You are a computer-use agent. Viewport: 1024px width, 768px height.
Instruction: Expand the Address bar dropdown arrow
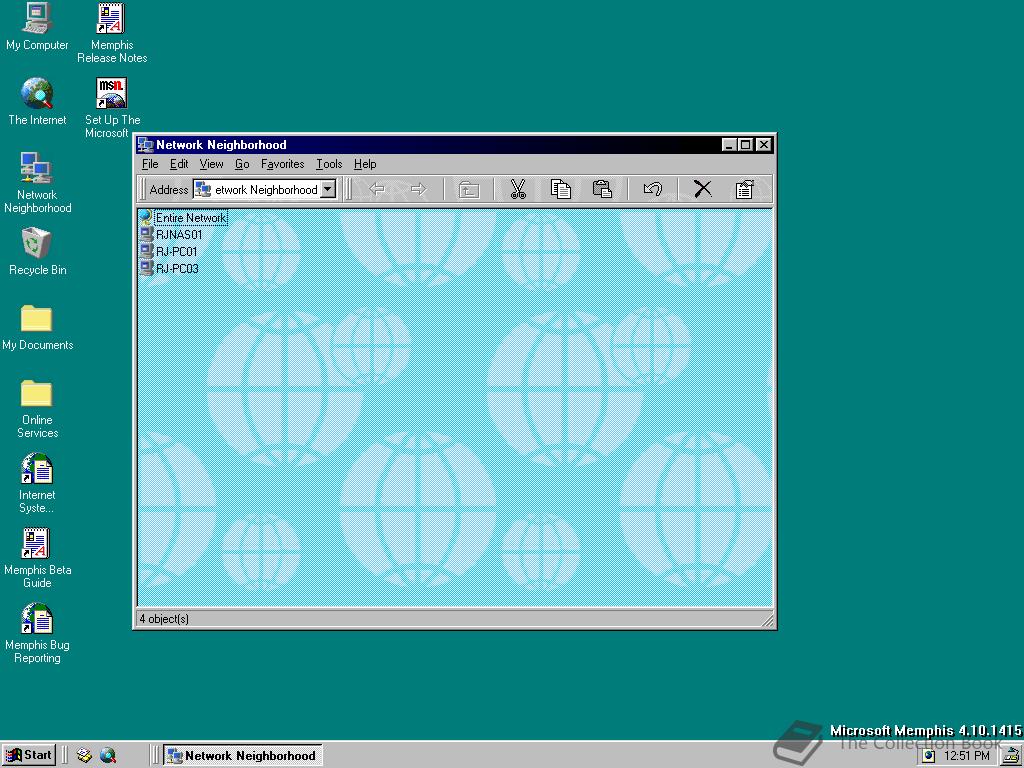tap(328, 189)
